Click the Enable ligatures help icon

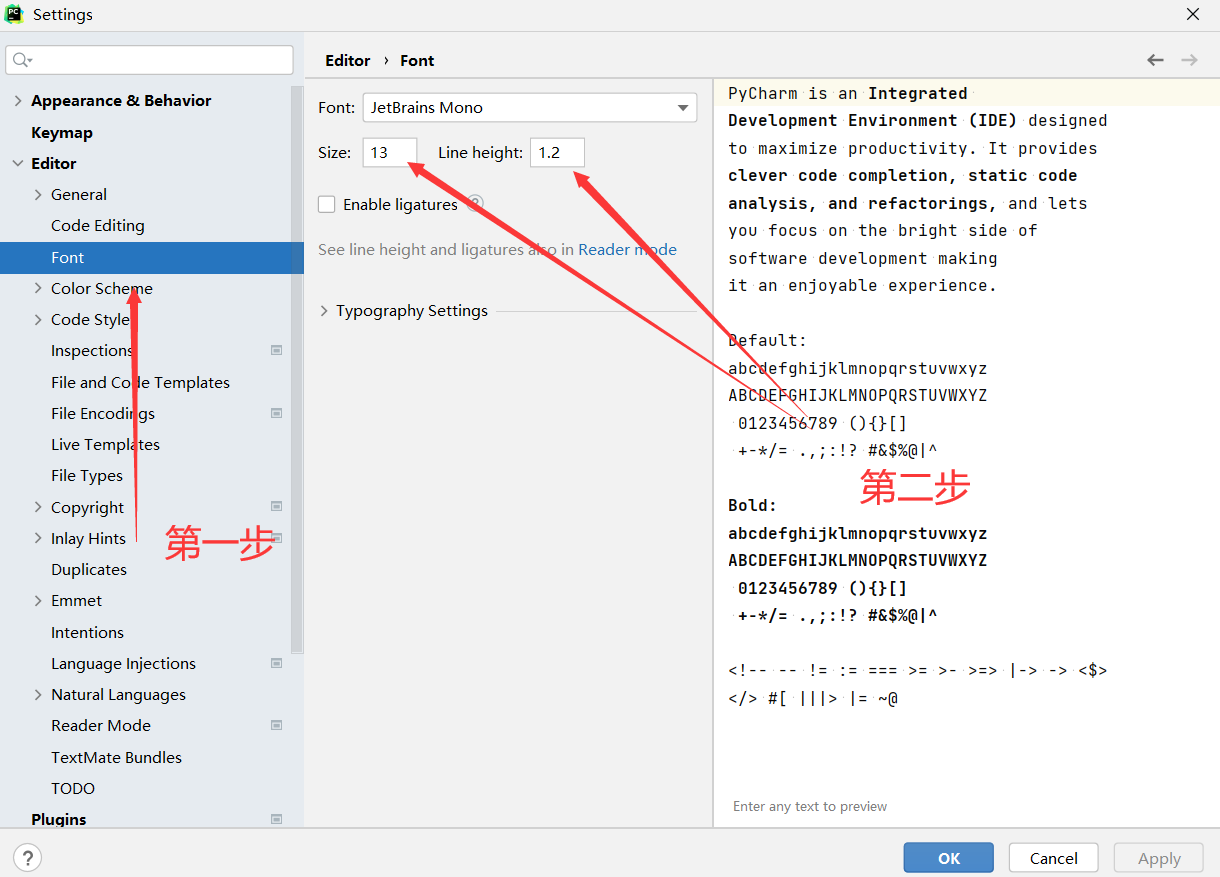(475, 203)
